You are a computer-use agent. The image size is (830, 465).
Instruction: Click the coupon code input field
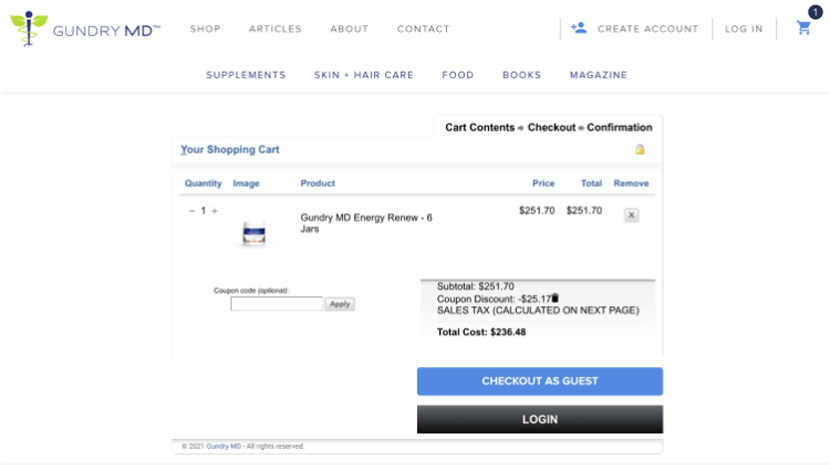click(x=276, y=304)
